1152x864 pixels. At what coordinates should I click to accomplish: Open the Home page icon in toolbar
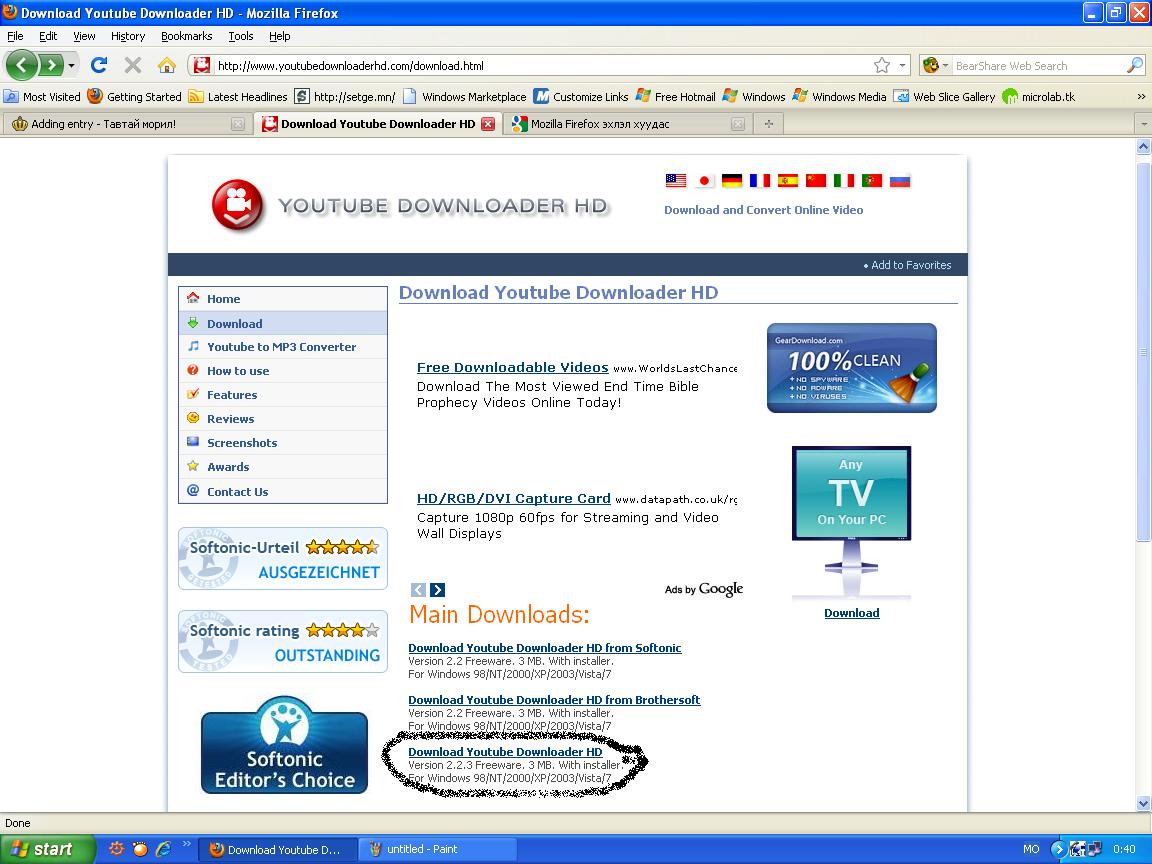pos(167,65)
